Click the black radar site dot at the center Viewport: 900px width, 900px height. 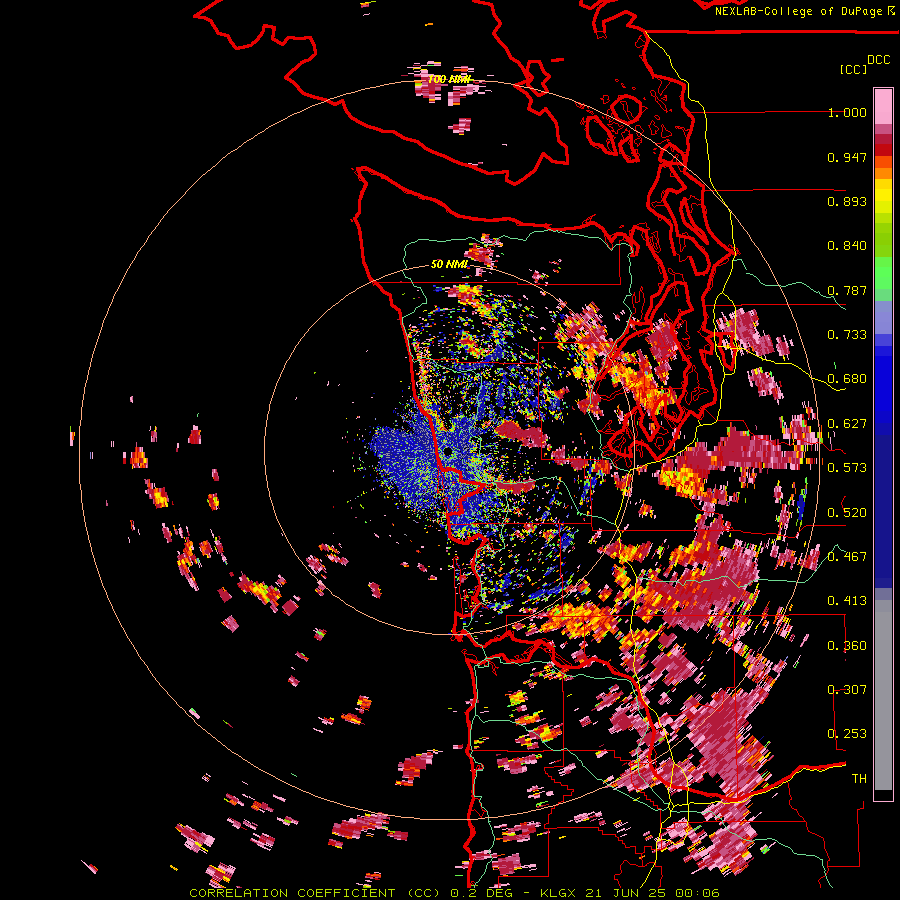pyautogui.click(x=448, y=452)
